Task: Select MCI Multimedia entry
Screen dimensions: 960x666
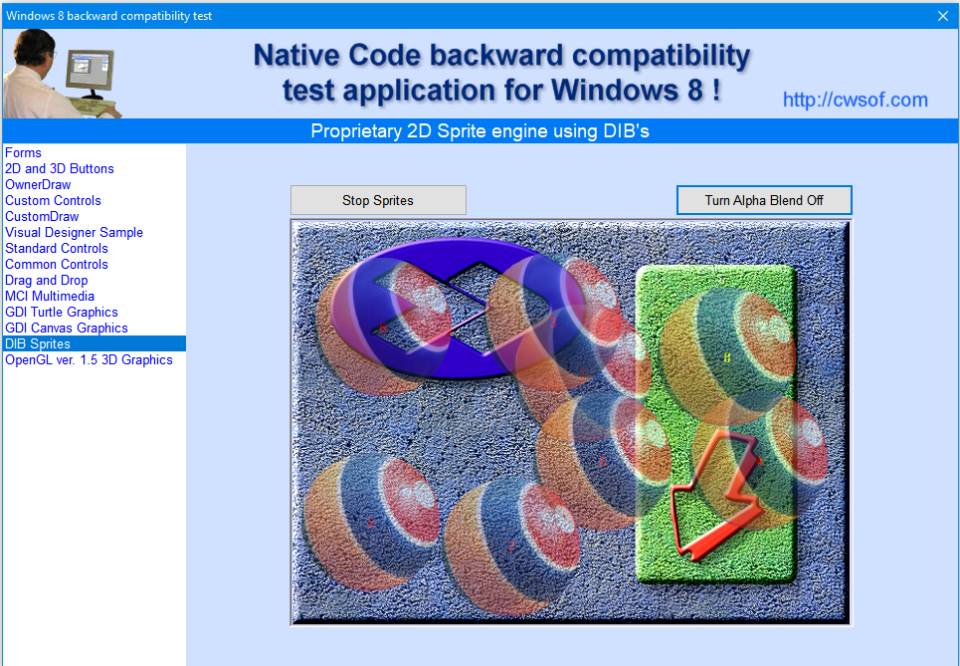Action: [50, 297]
